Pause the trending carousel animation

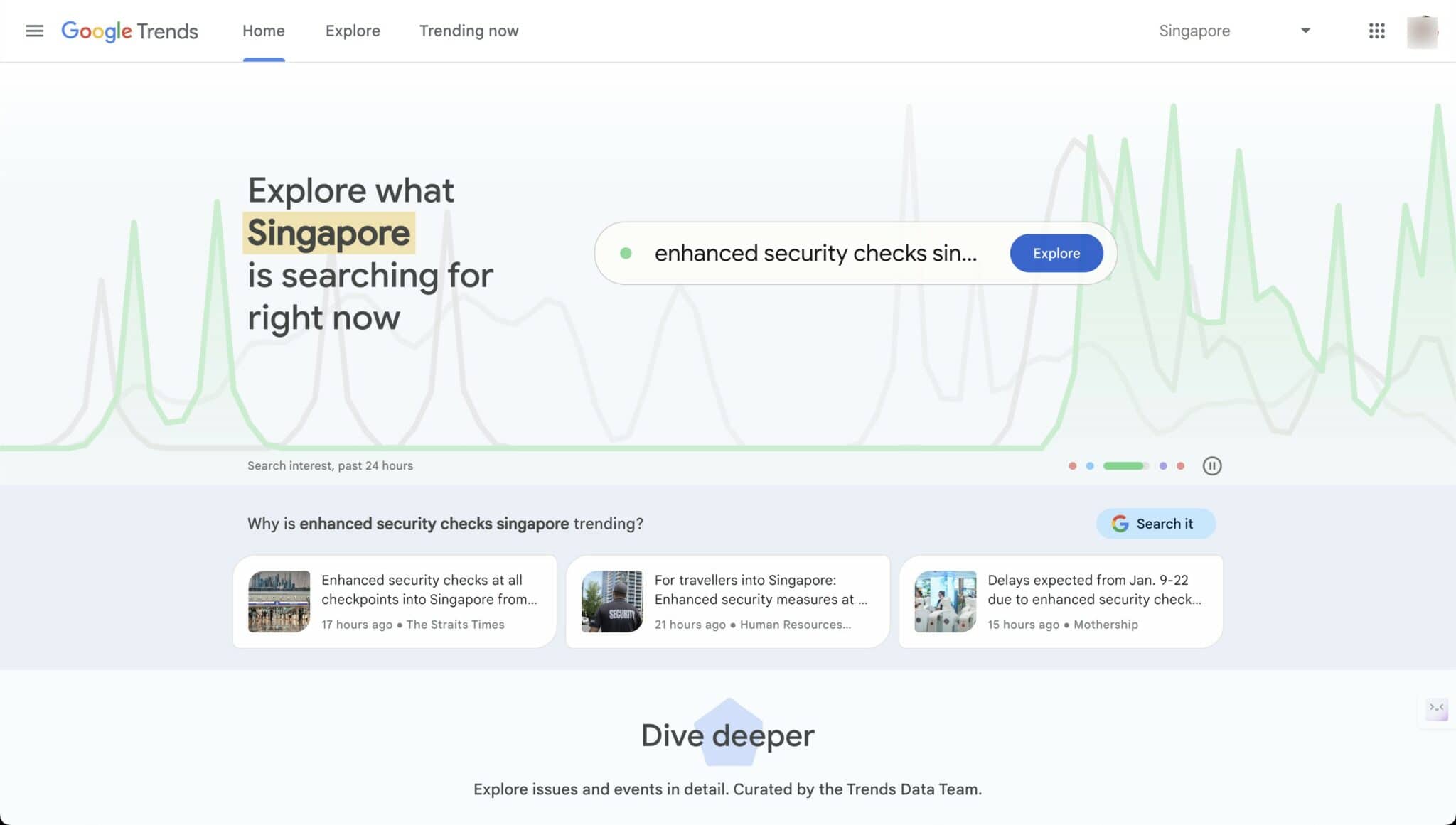click(x=1211, y=465)
